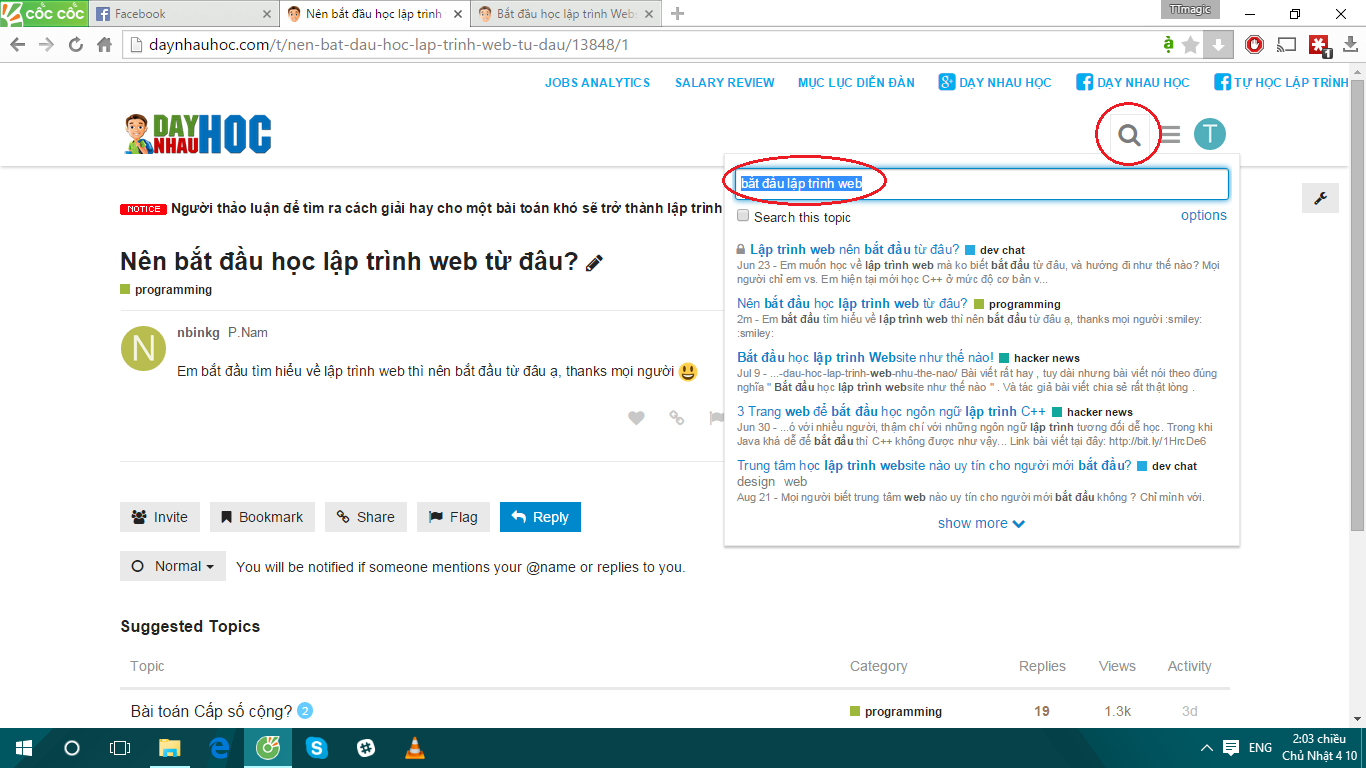Expand results with 'show more'
Image resolution: width=1366 pixels, height=768 pixels.
[x=981, y=523]
